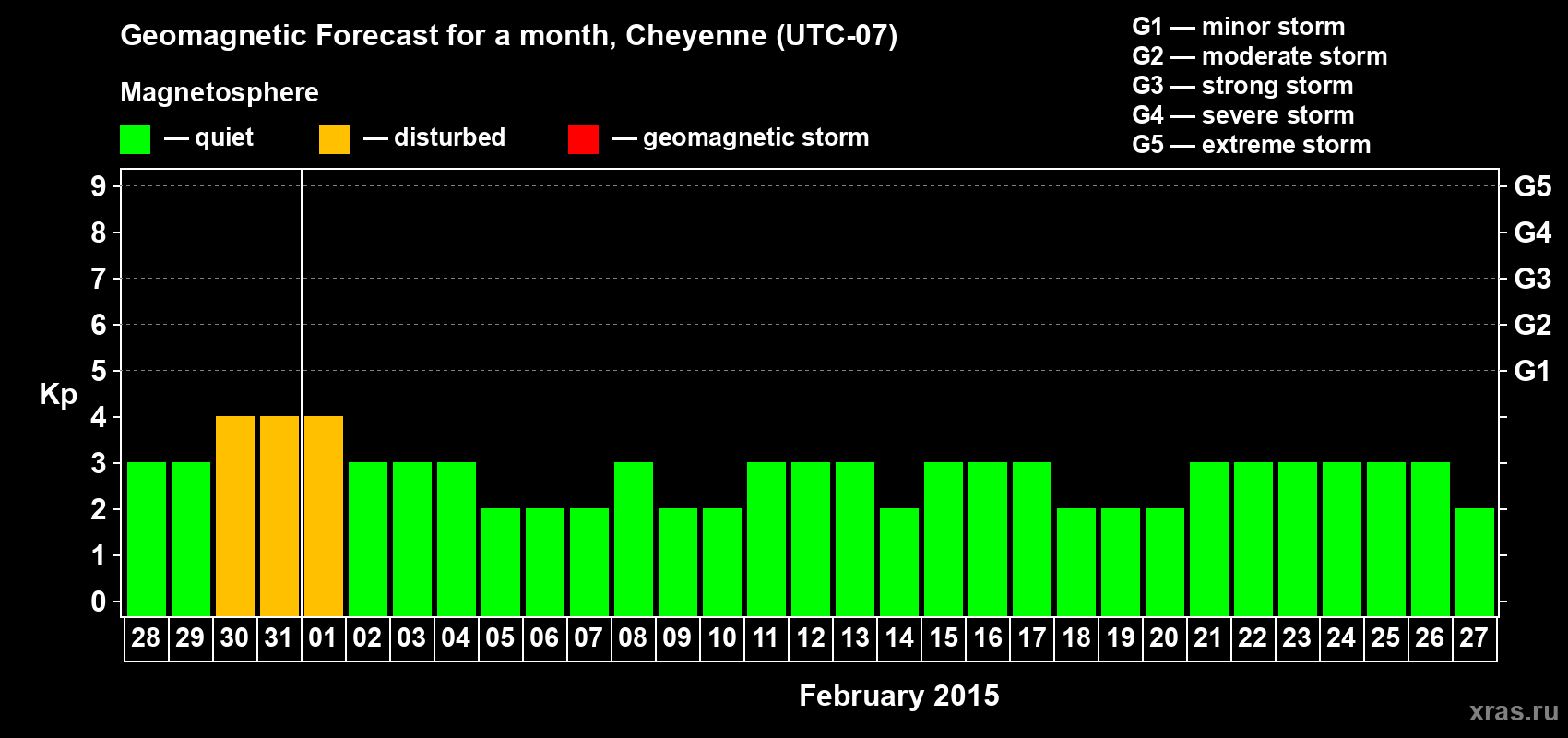1568x738 pixels.
Task: Click date label 07 on the axis
Action: [x=588, y=637]
